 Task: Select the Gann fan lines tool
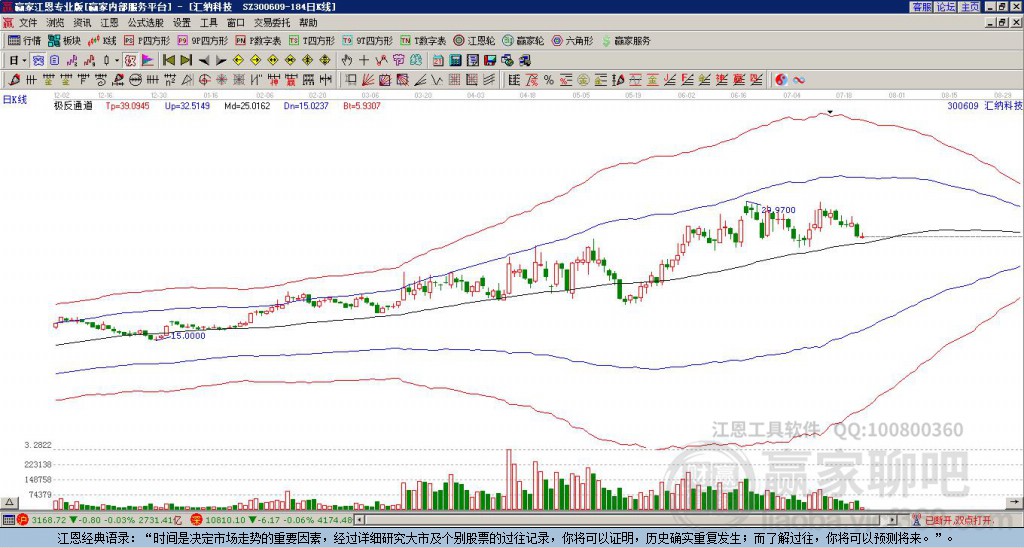(368, 80)
